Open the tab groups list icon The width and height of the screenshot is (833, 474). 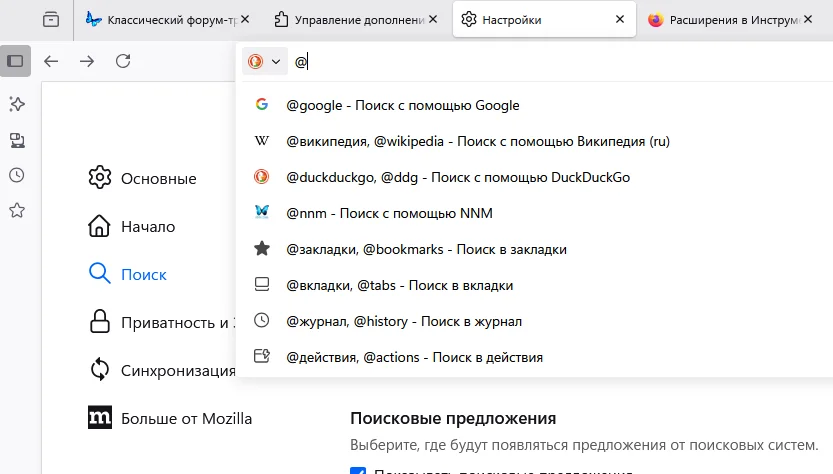(51, 19)
